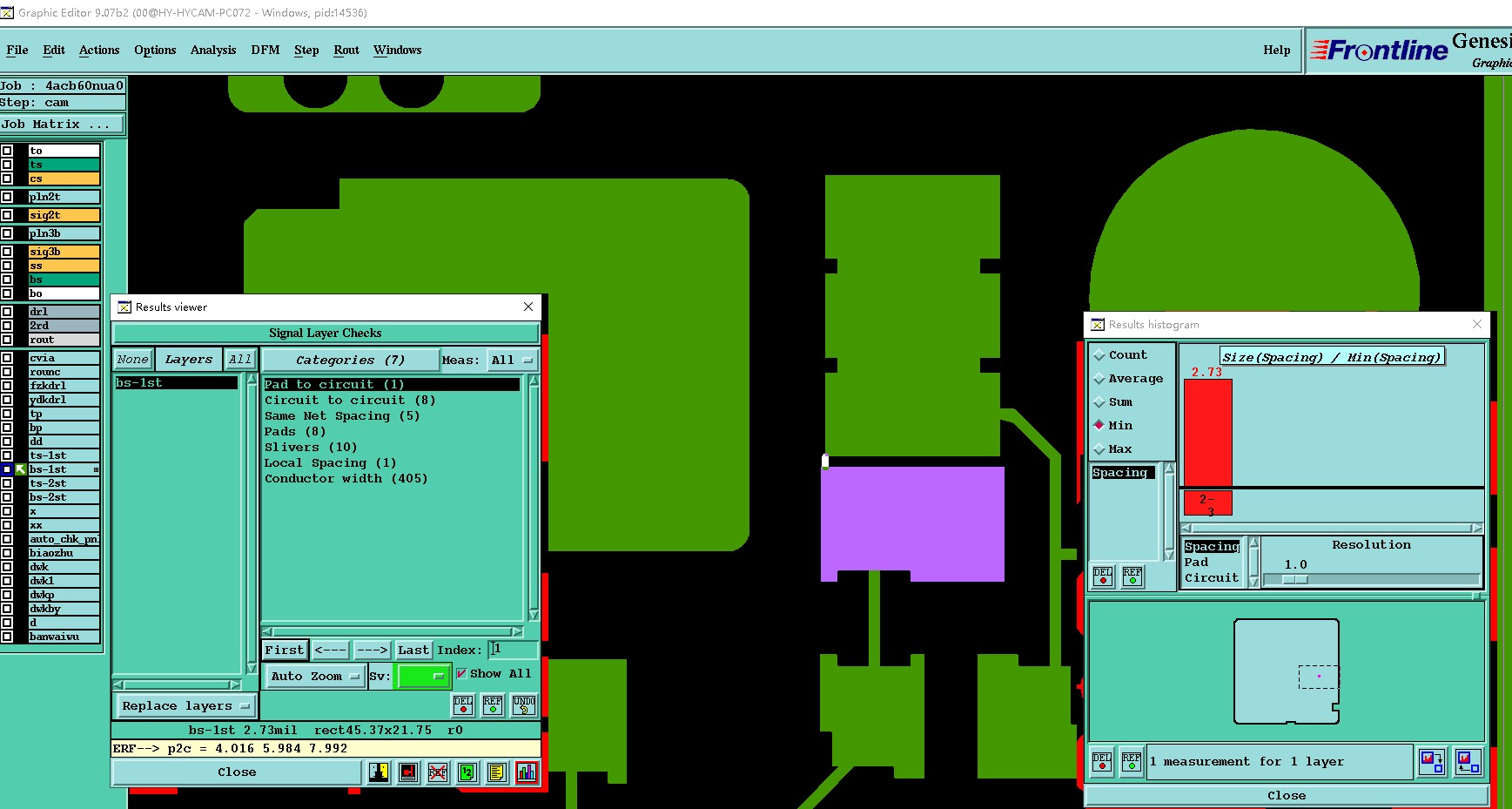Click down arrow of categories list scrollbar
1512x809 pixels.
coord(534,615)
